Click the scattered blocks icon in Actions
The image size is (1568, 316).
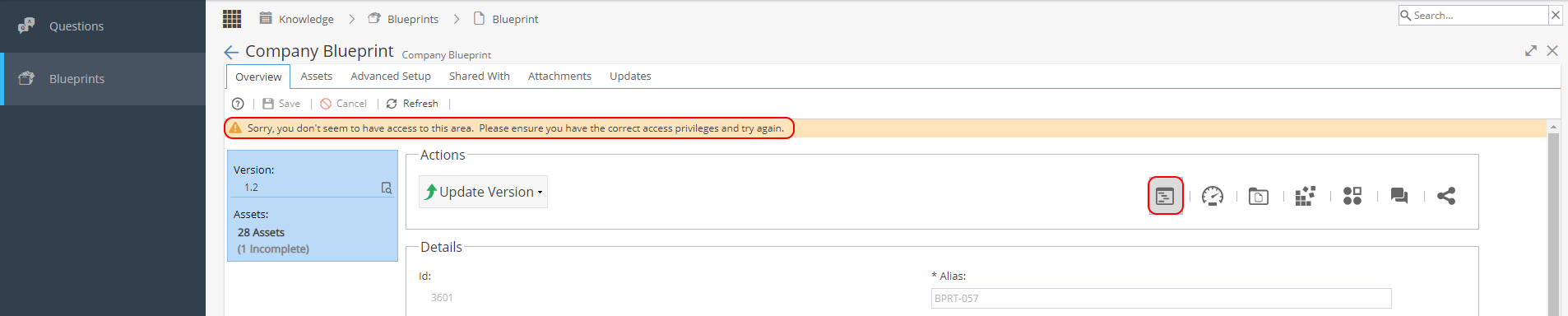[x=1306, y=196]
